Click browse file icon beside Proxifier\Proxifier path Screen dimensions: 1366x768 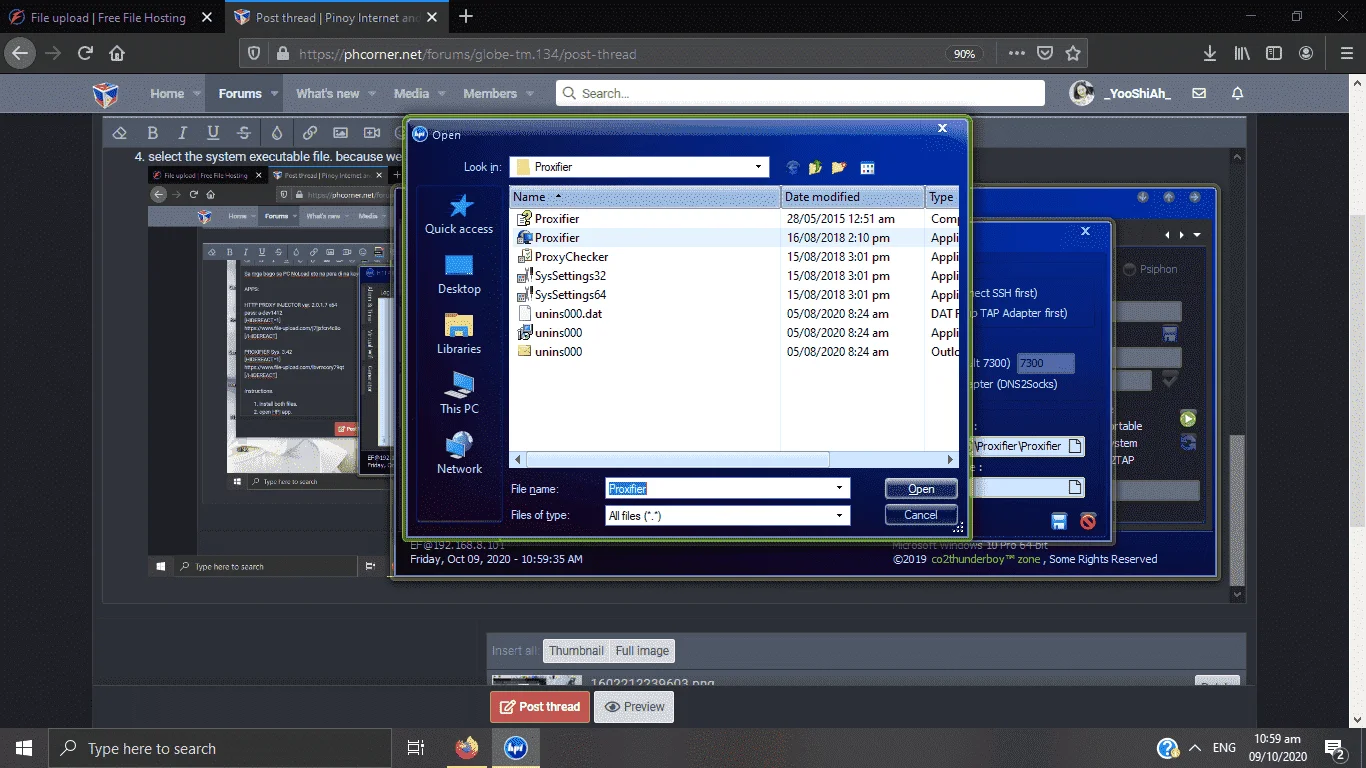click(x=1075, y=446)
